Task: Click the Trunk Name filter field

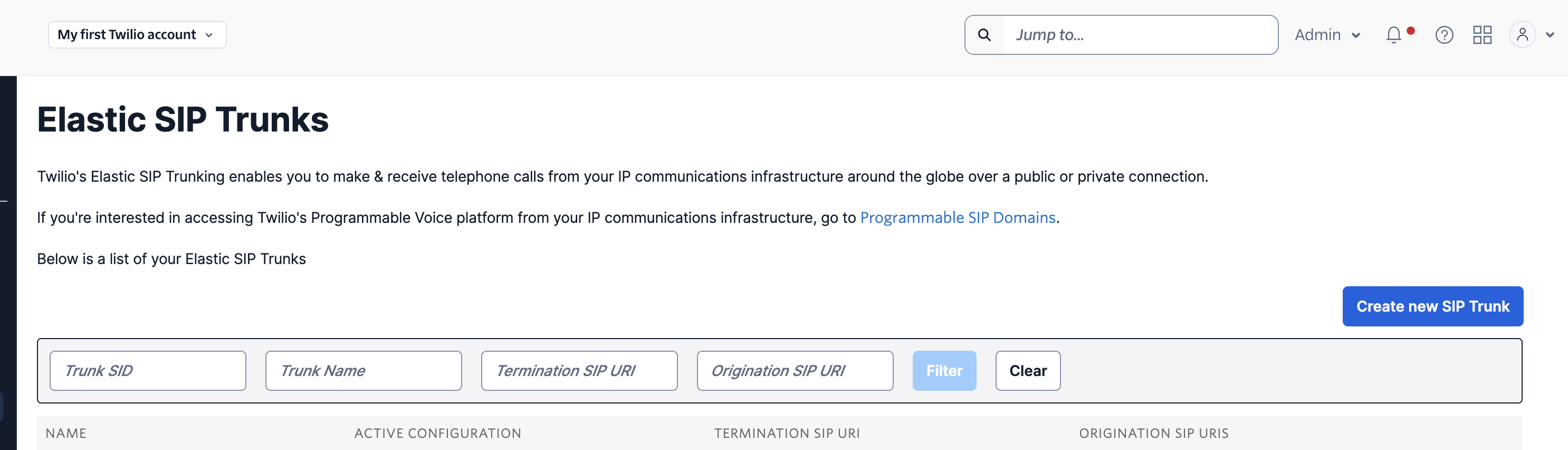Action: pos(363,370)
